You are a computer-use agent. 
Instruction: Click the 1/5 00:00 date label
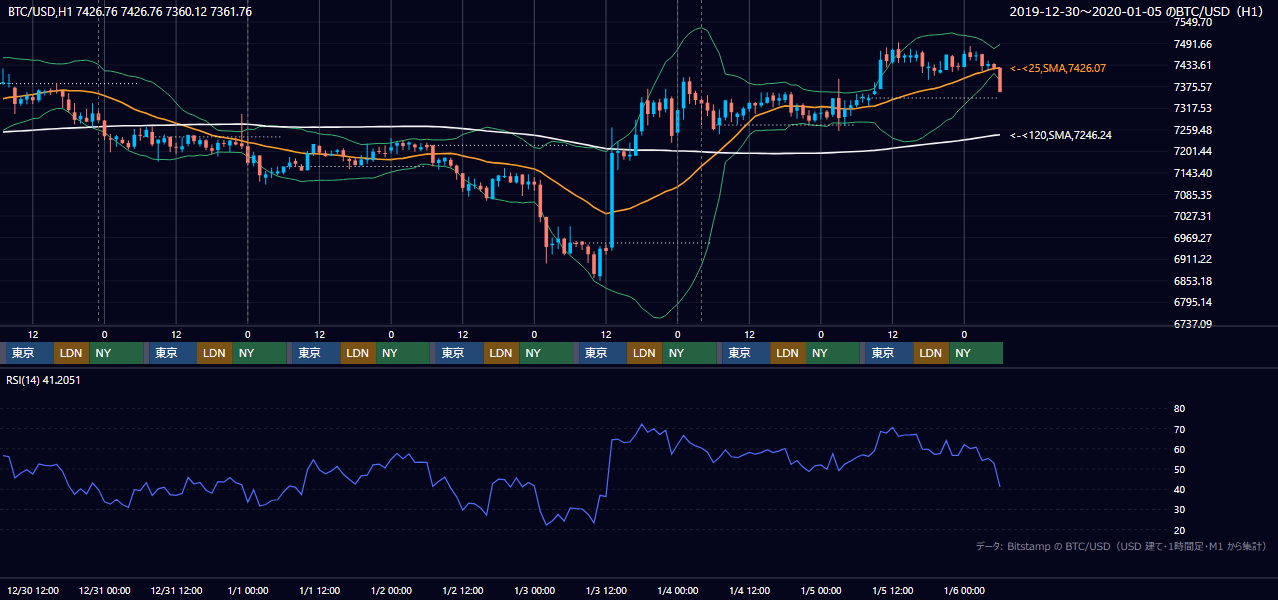[x=823, y=591]
